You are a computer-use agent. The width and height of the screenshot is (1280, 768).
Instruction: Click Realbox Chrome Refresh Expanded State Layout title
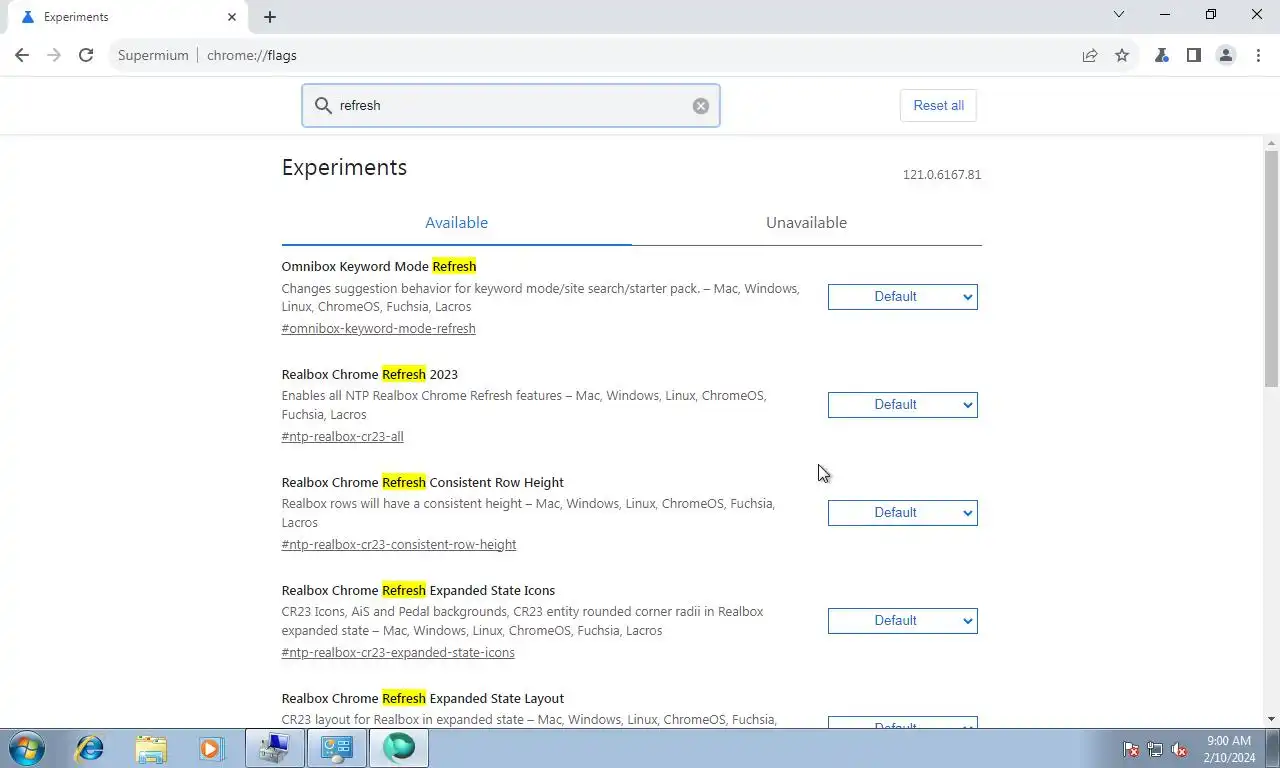pos(422,699)
